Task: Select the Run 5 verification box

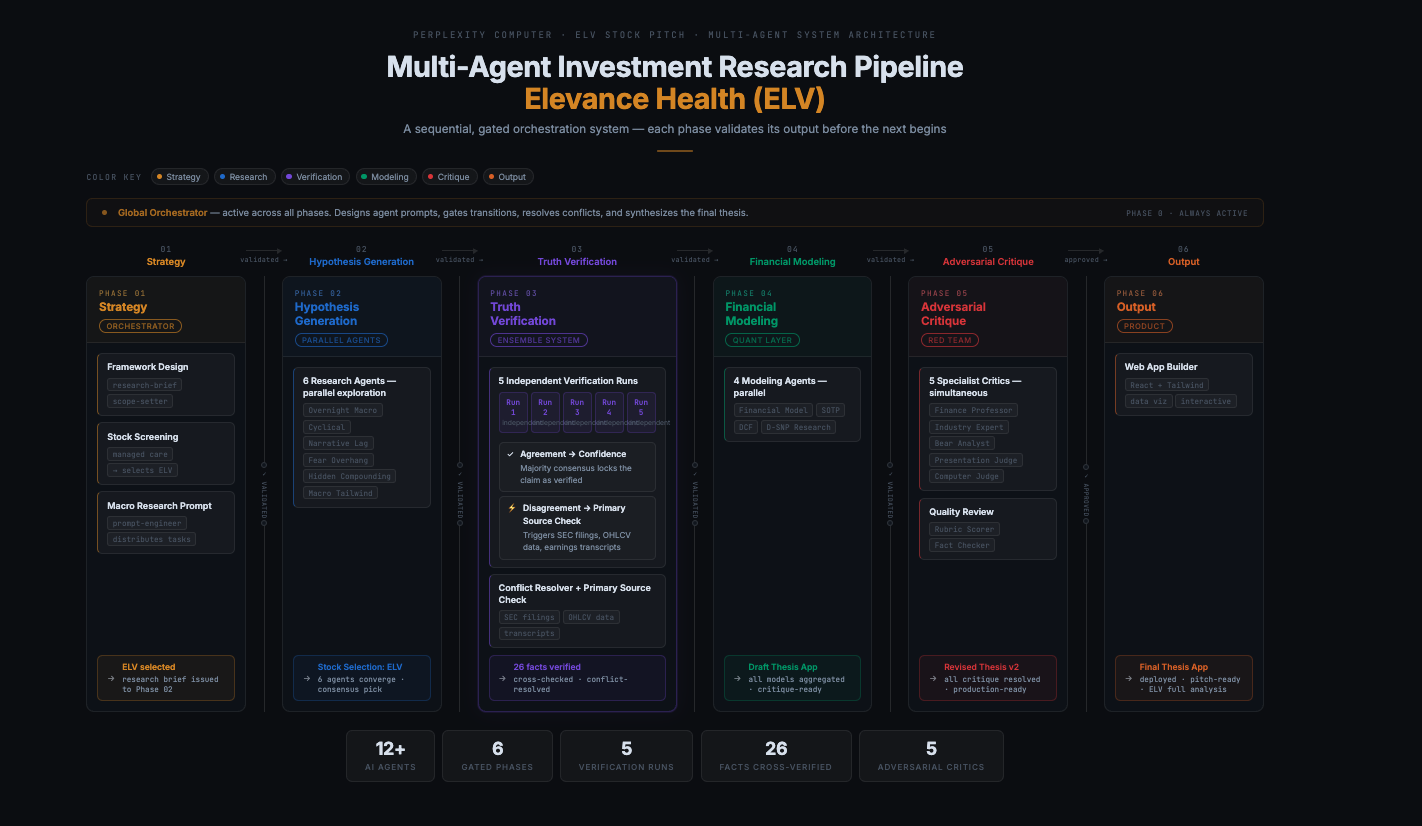Action: 641,412
